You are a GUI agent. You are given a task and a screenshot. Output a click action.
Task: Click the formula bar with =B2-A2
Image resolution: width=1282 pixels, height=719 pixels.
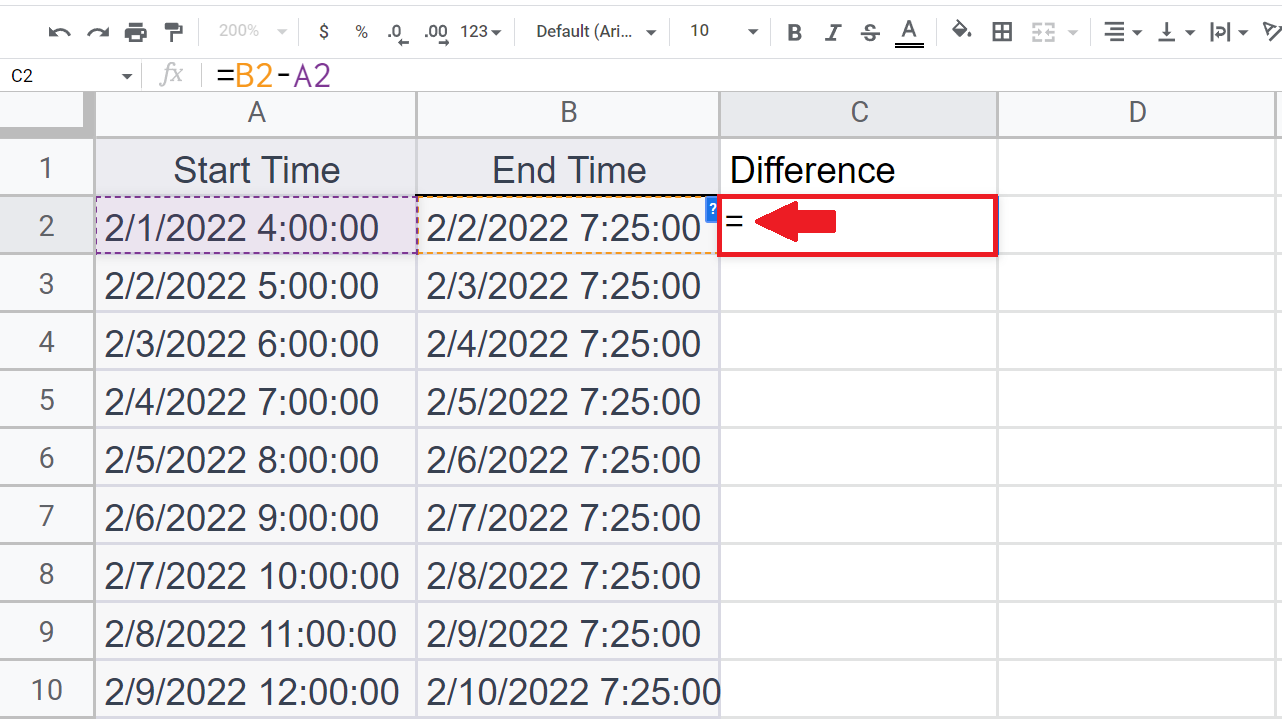[x=740, y=75]
